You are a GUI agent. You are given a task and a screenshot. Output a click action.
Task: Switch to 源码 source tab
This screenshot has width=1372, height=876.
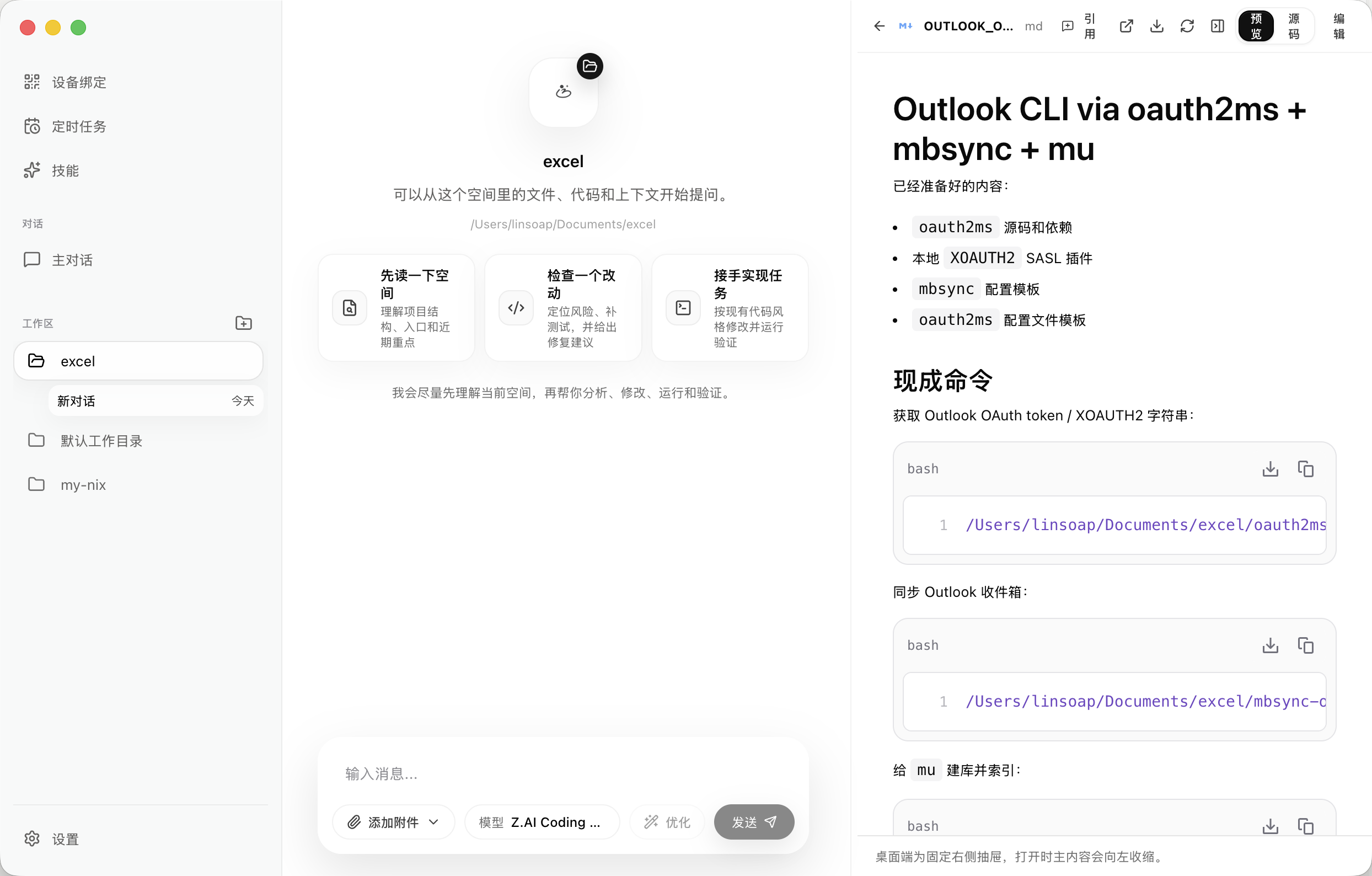tap(1294, 26)
